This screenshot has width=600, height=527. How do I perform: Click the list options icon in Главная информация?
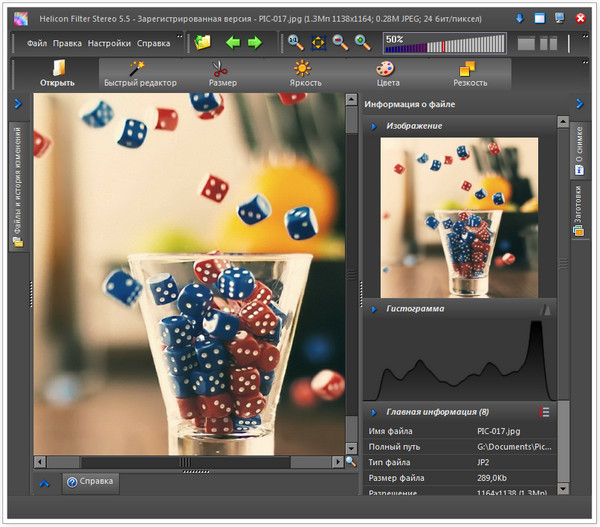click(544, 411)
